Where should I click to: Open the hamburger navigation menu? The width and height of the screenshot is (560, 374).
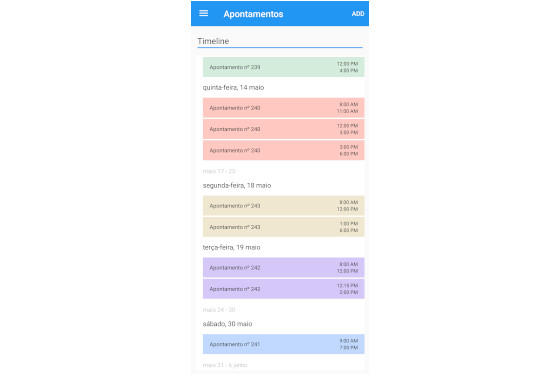[x=204, y=14]
